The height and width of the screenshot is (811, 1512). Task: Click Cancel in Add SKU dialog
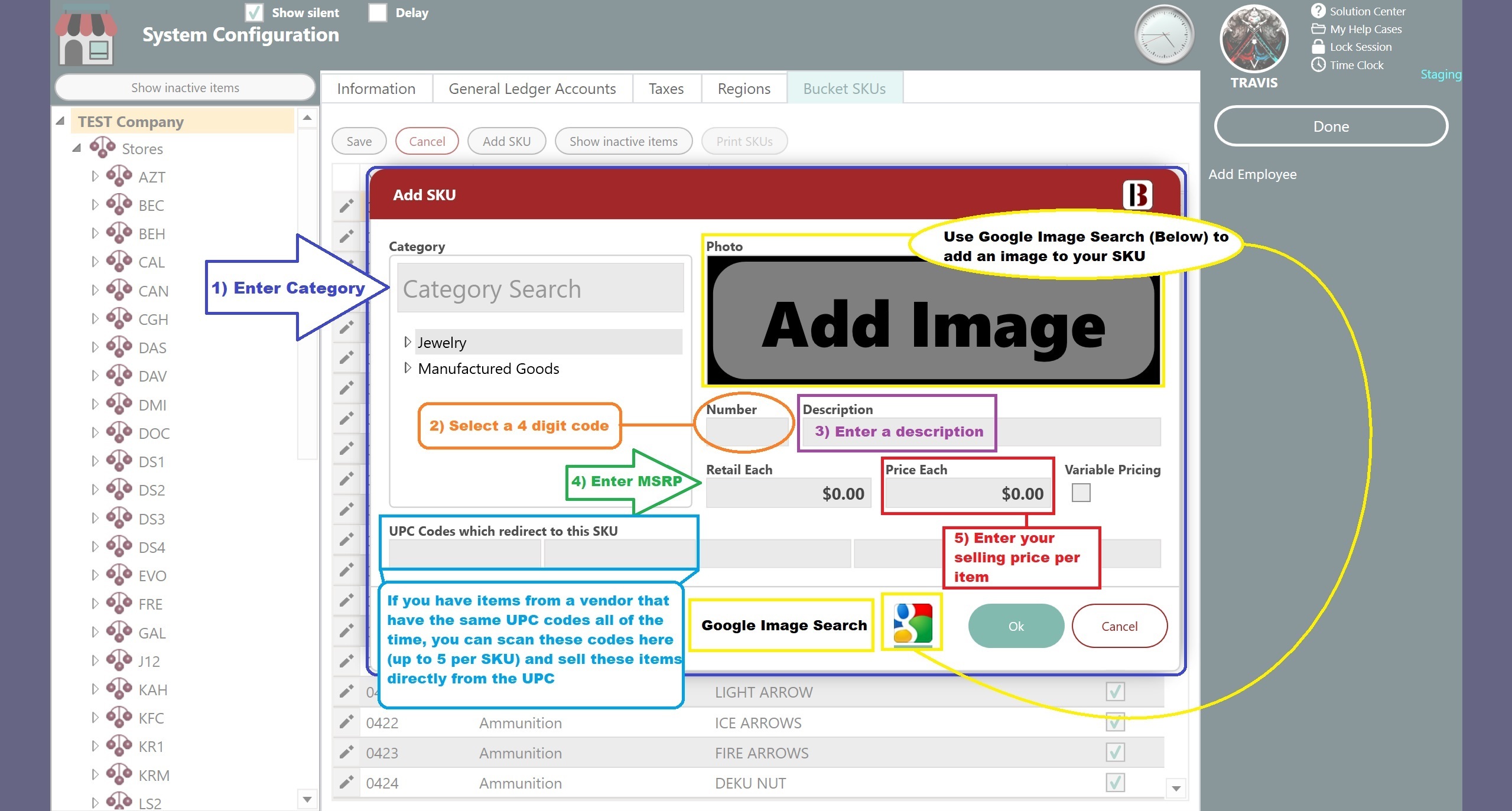[x=1119, y=626]
